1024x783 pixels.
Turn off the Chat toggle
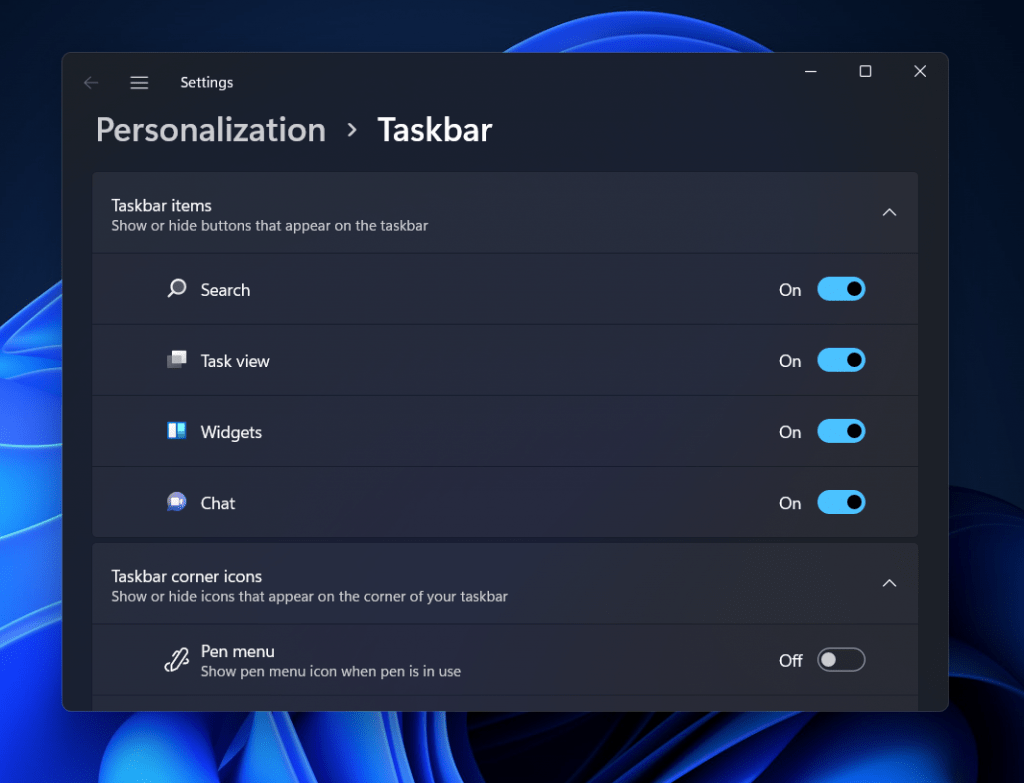841,502
